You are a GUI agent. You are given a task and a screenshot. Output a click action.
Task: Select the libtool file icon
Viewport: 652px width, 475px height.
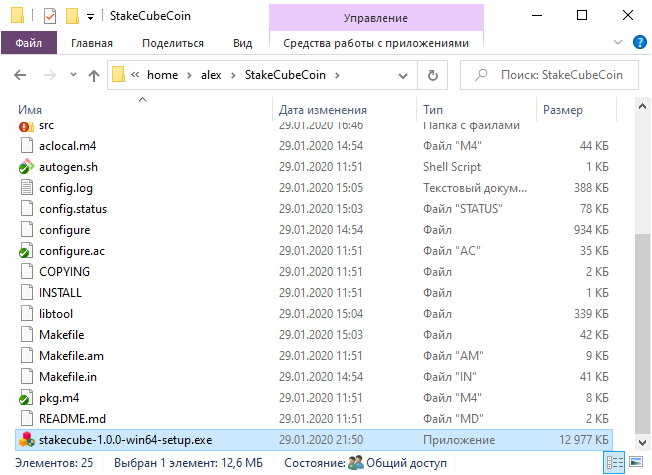(x=27, y=314)
